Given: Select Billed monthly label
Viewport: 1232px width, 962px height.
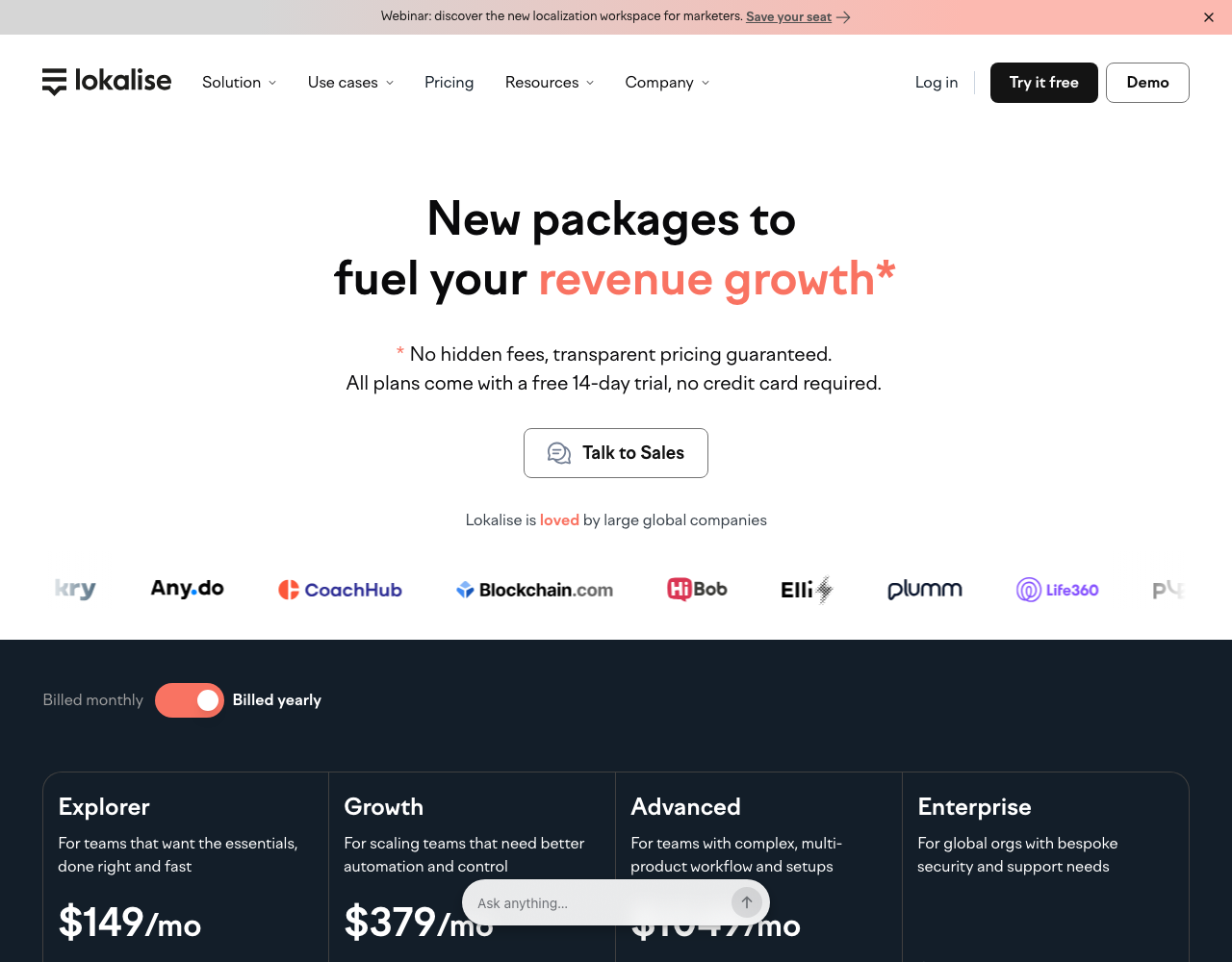Looking at the screenshot, I should 92,700.
